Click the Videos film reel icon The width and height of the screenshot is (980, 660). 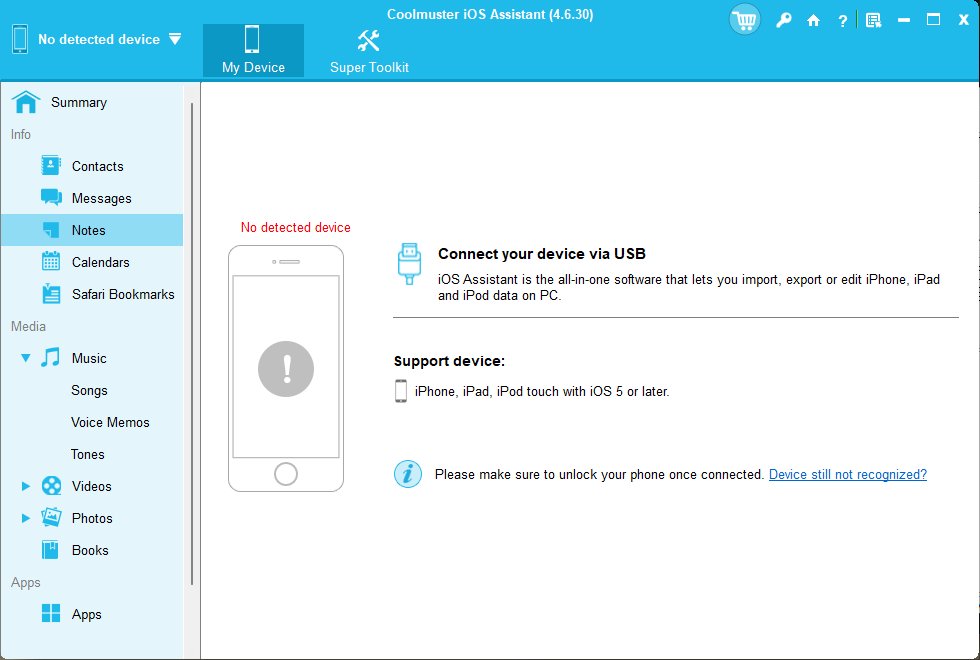coord(51,486)
